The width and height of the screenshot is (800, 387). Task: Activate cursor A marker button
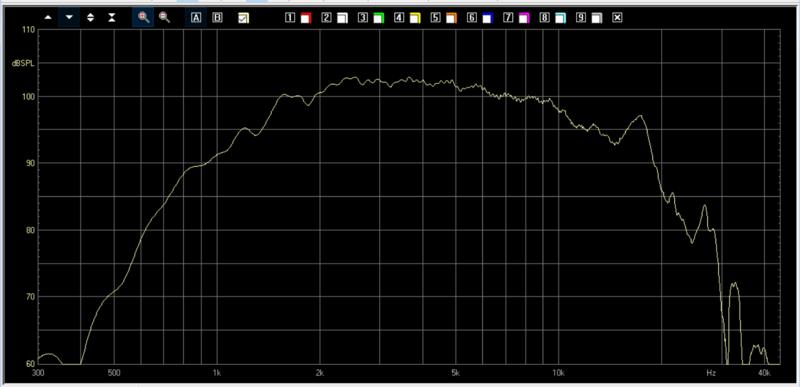pyautogui.click(x=196, y=18)
